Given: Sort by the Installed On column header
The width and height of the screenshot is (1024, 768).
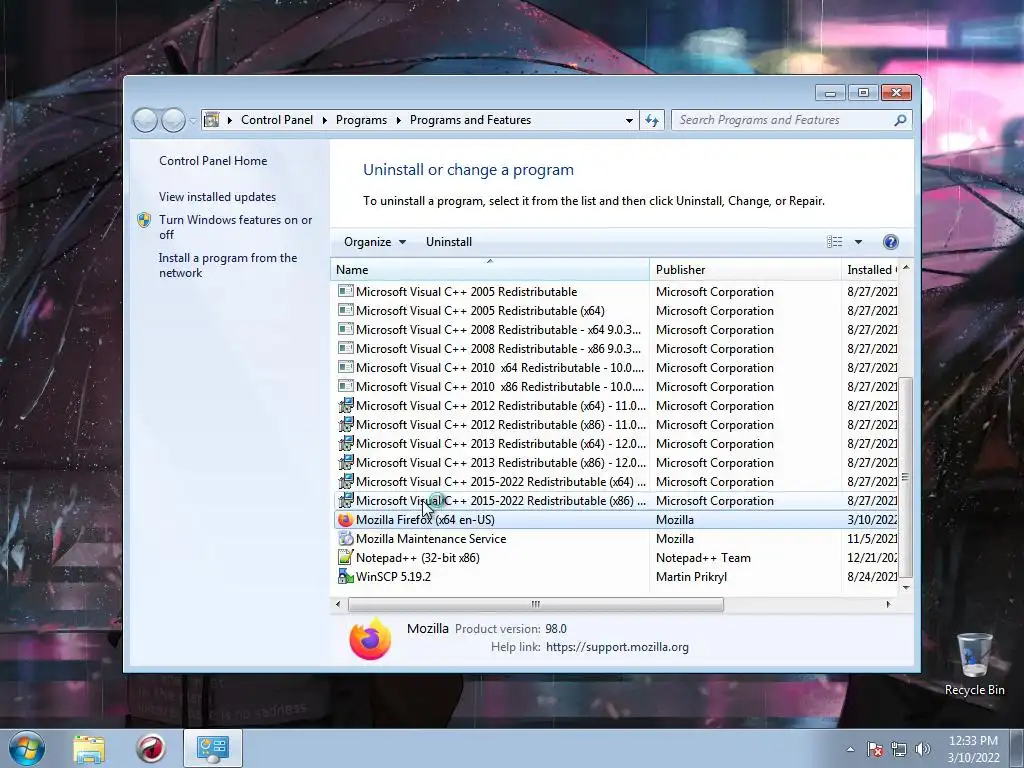Looking at the screenshot, I should (870, 270).
